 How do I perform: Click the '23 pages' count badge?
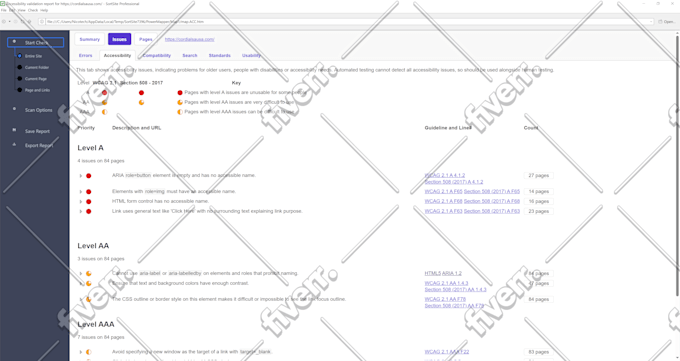click(539, 211)
